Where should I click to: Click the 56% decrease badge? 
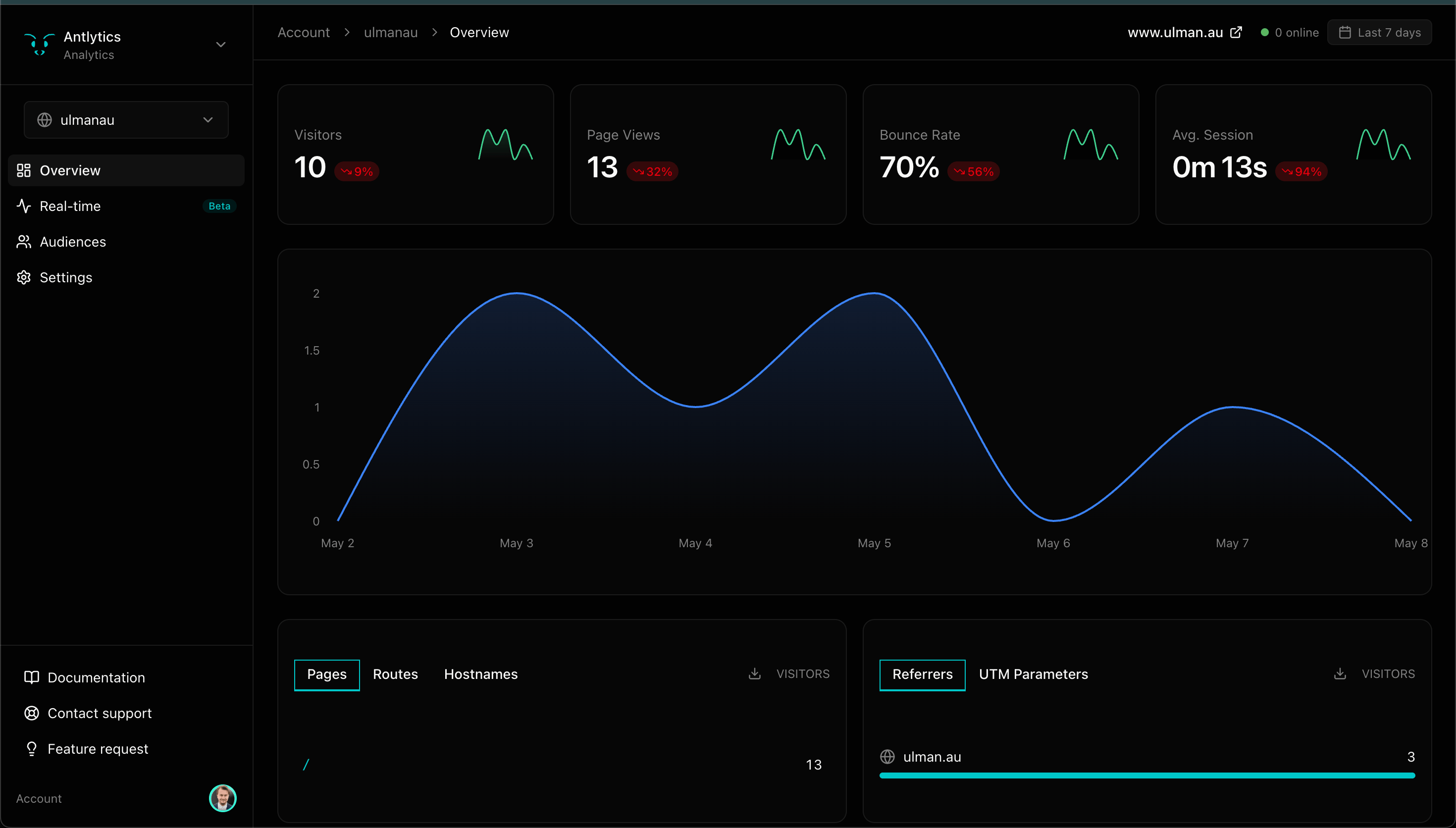point(974,172)
